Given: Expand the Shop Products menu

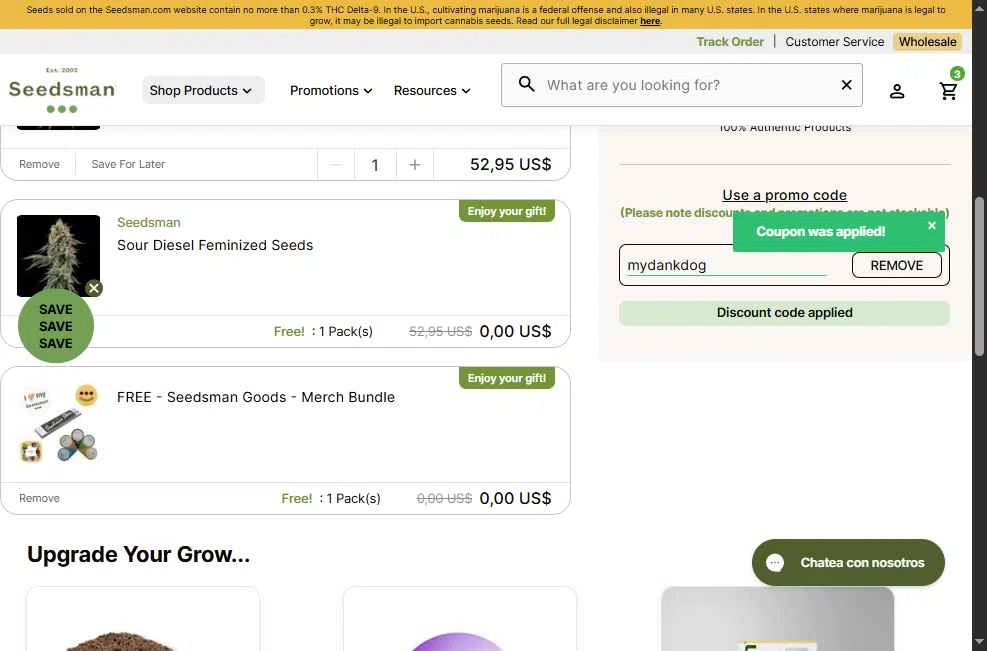Looking at the screenshot, I should pos(203,91).
